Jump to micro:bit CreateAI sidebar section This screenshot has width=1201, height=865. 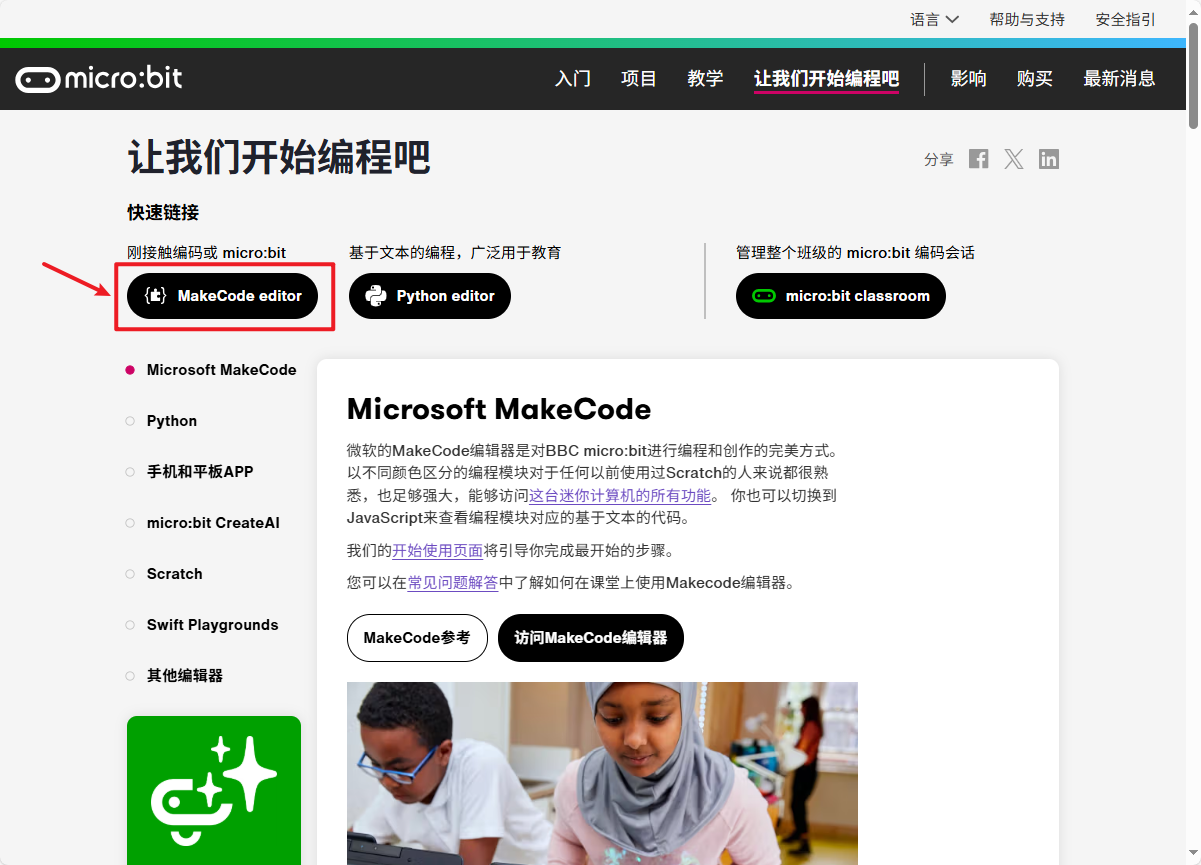point(213,523)
